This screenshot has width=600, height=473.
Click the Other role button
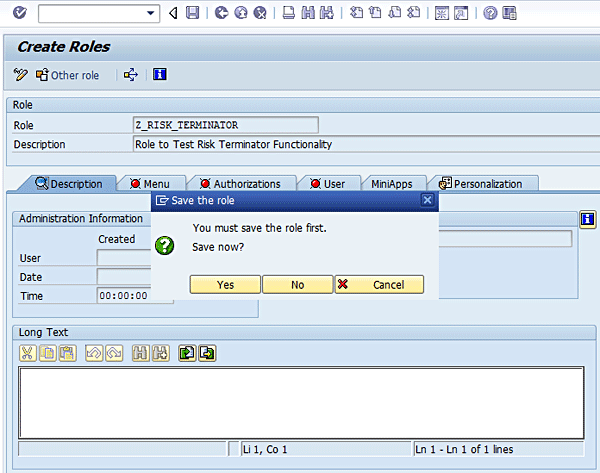click(67, 75)
